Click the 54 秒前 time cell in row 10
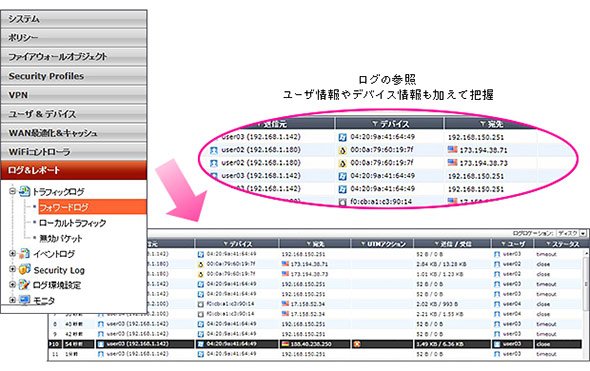Screen dimensions: 590x371 [x=74, y=344]
